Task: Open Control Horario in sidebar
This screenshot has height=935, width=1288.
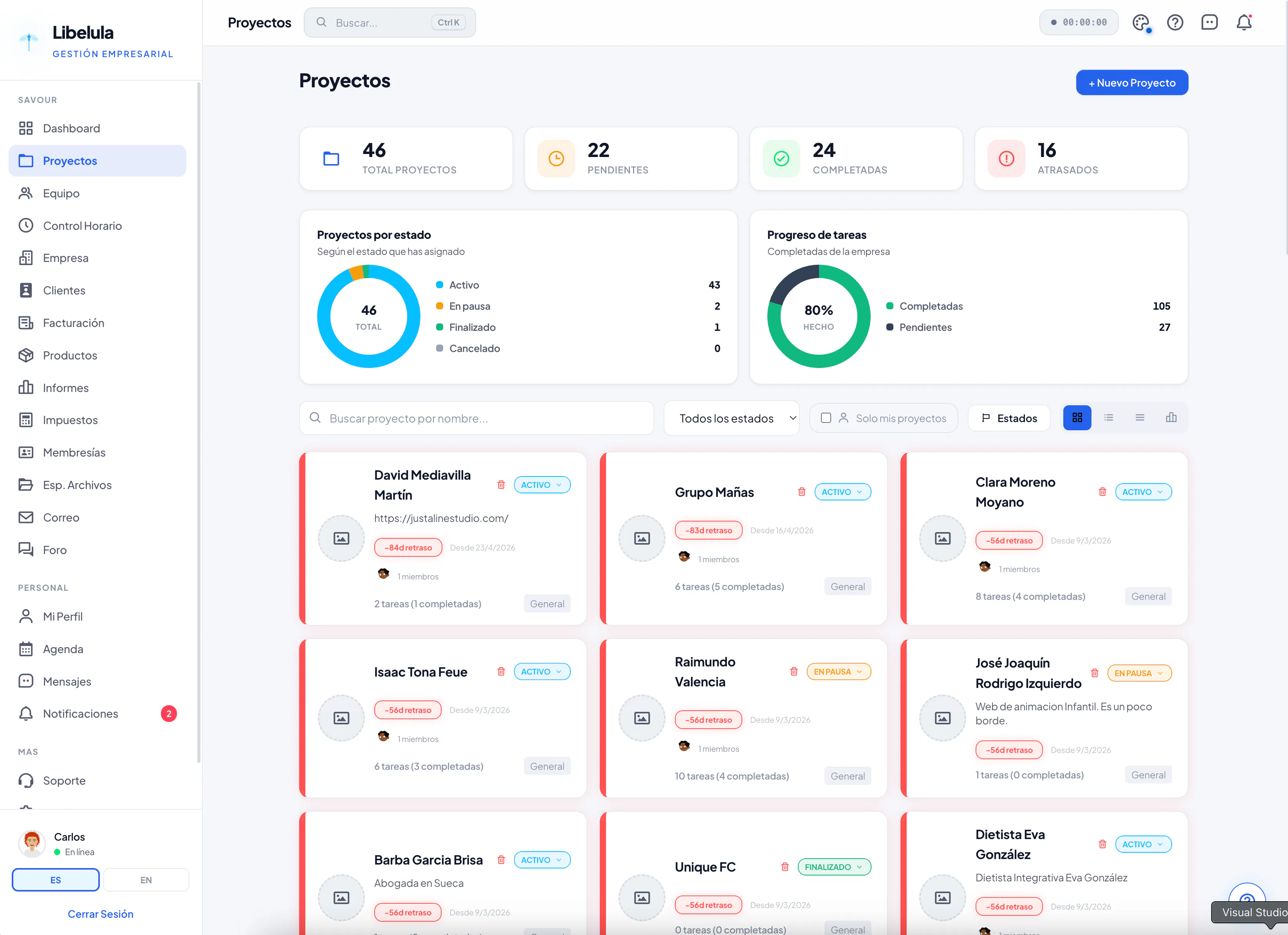Action: point(97,226)
